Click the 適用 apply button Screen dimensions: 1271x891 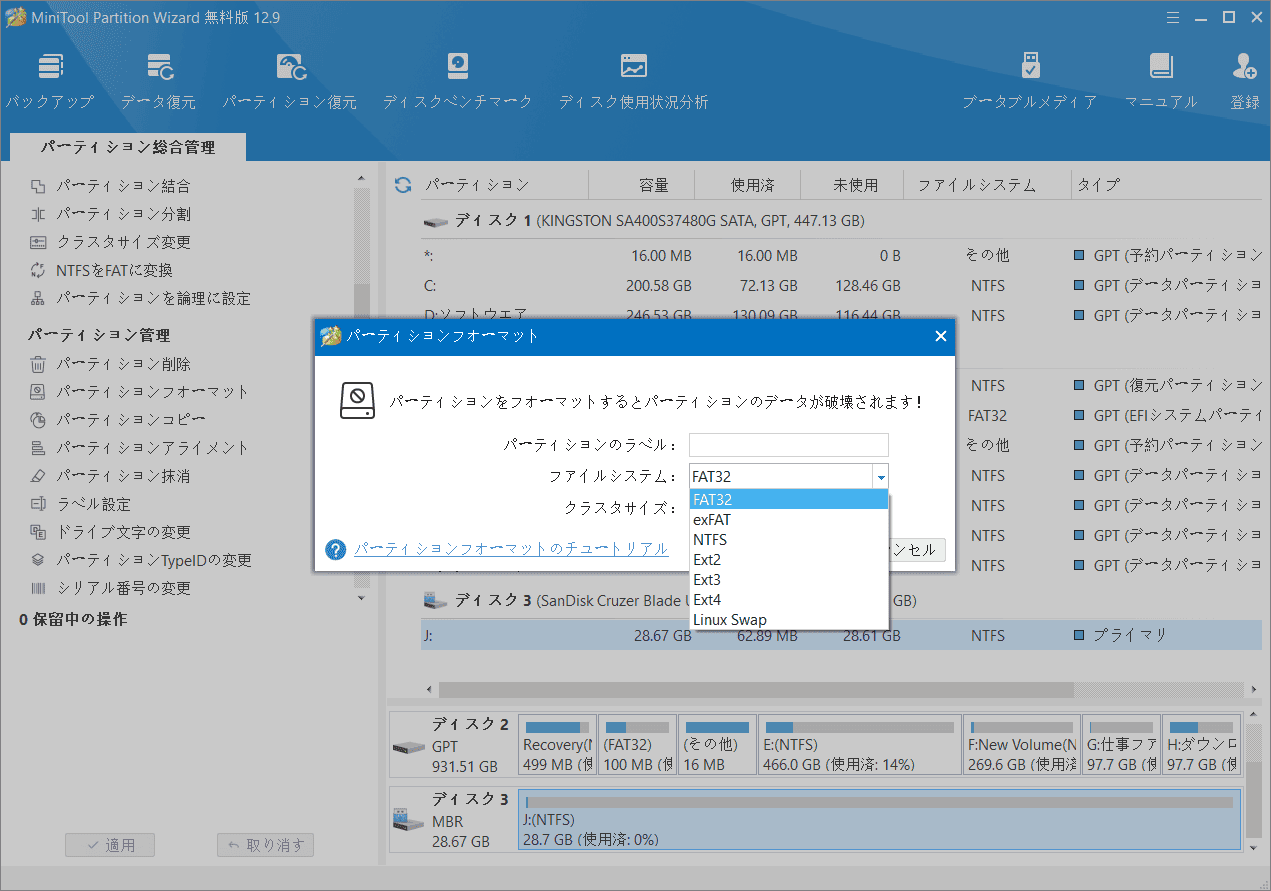click(110, 845)
